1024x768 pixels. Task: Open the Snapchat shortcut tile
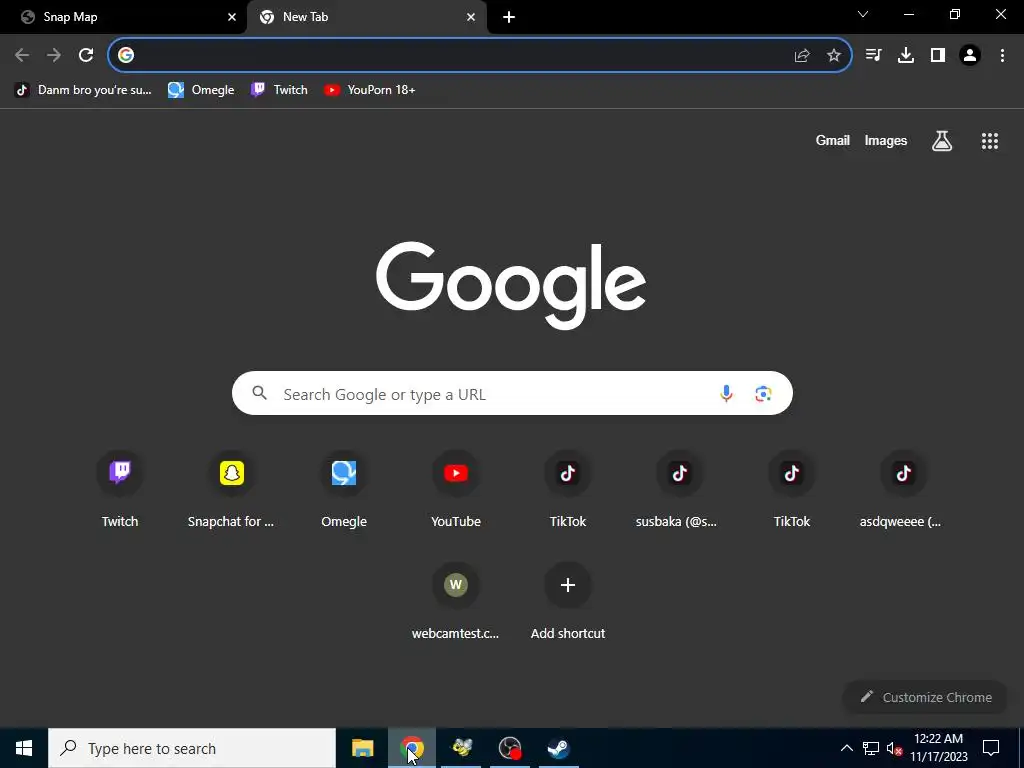pyautogui.click(x=231, y=490)
